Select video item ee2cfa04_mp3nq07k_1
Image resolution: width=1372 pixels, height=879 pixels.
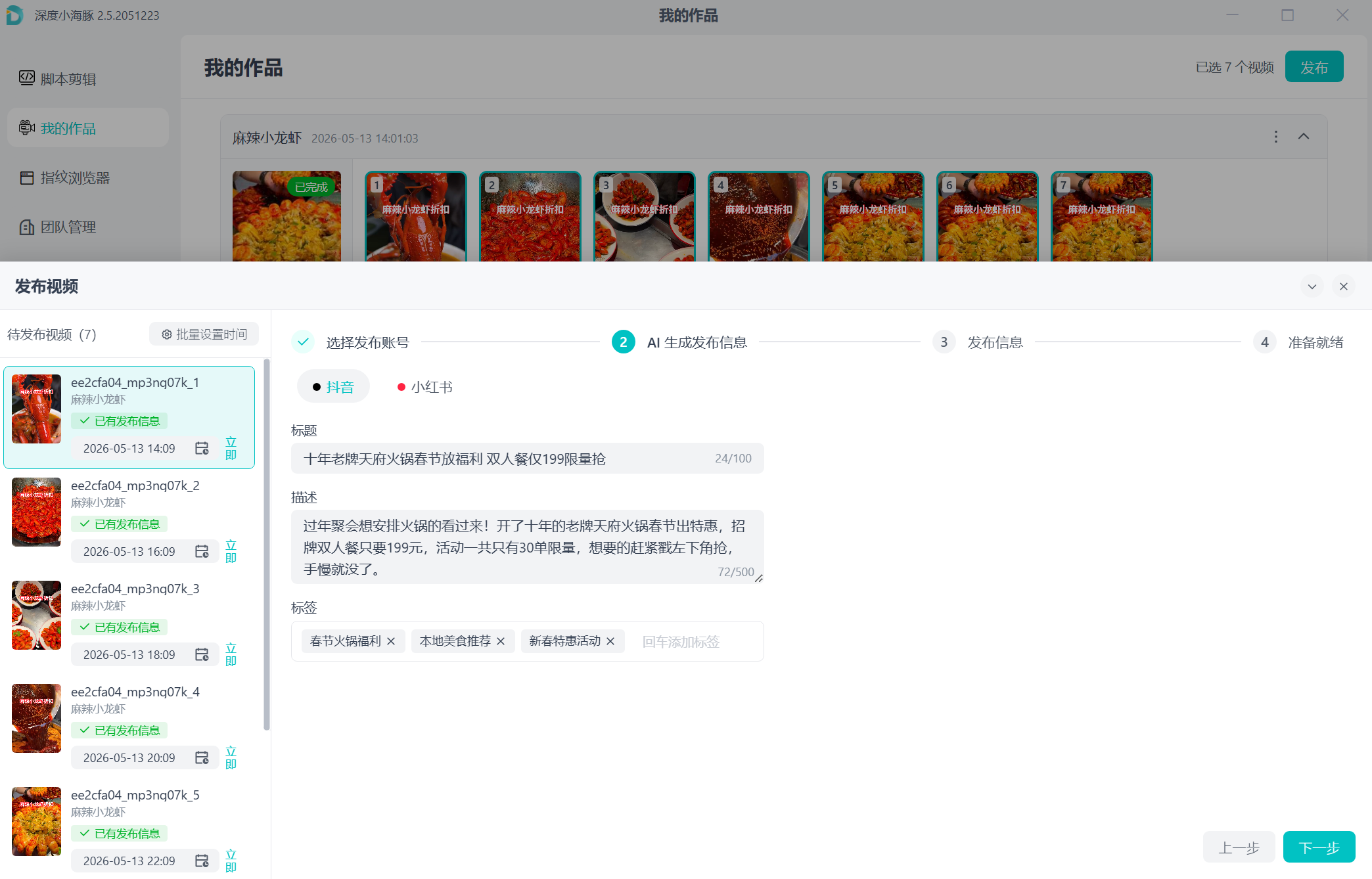click(129, 417)
